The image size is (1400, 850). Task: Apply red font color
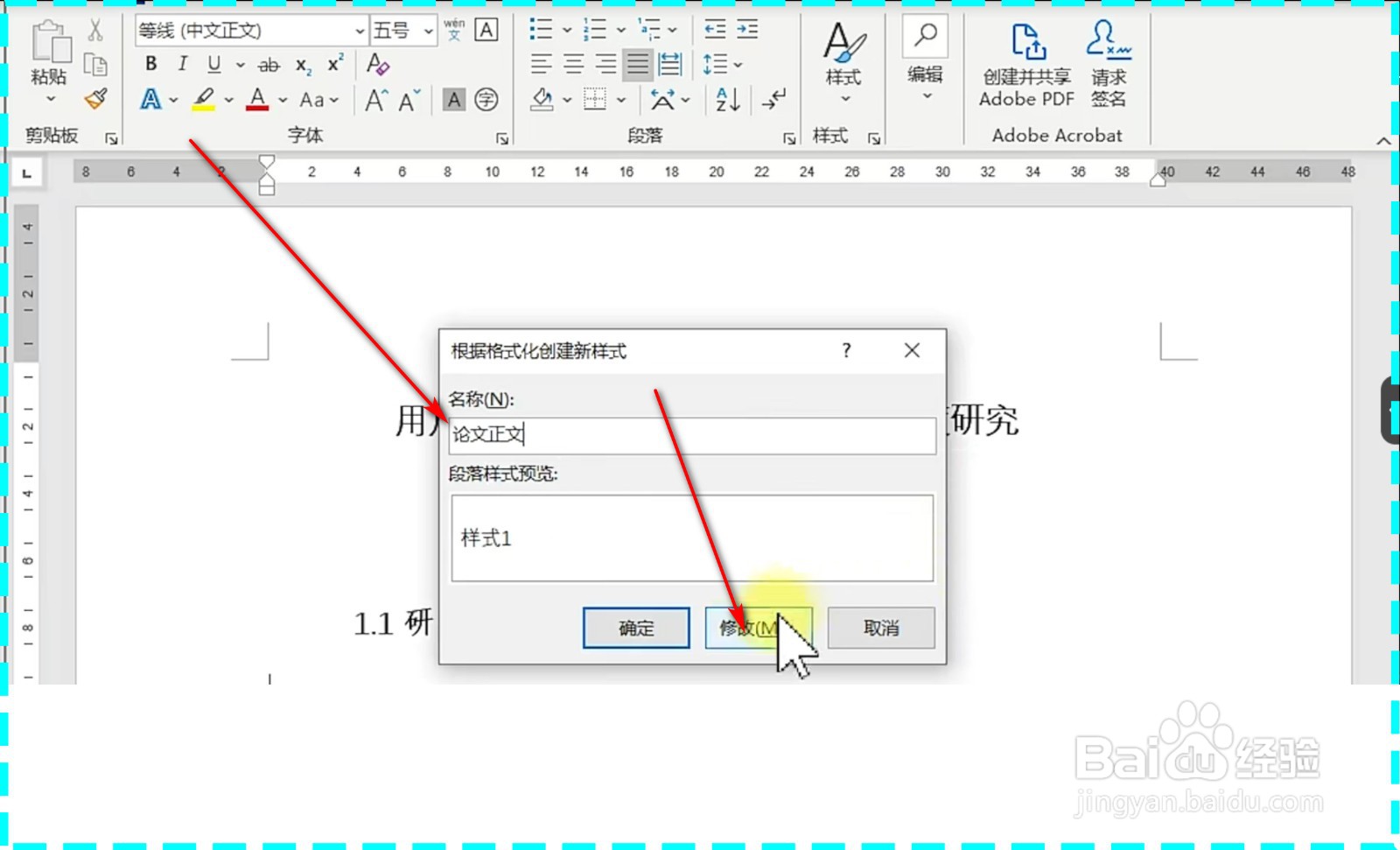point(257,99)
